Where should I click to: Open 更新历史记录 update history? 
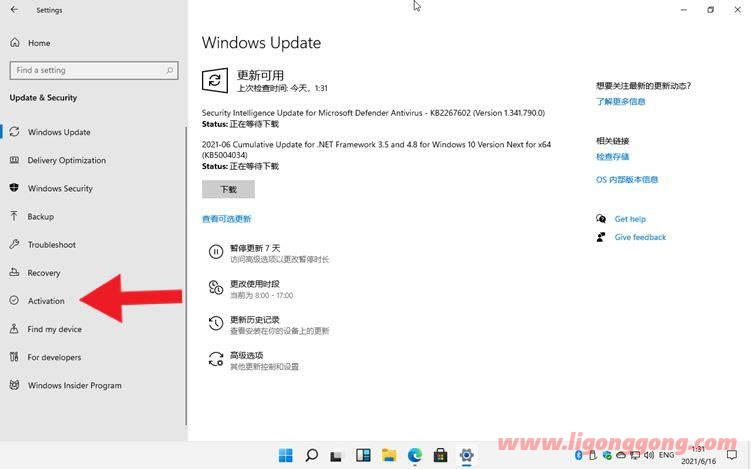255,320
